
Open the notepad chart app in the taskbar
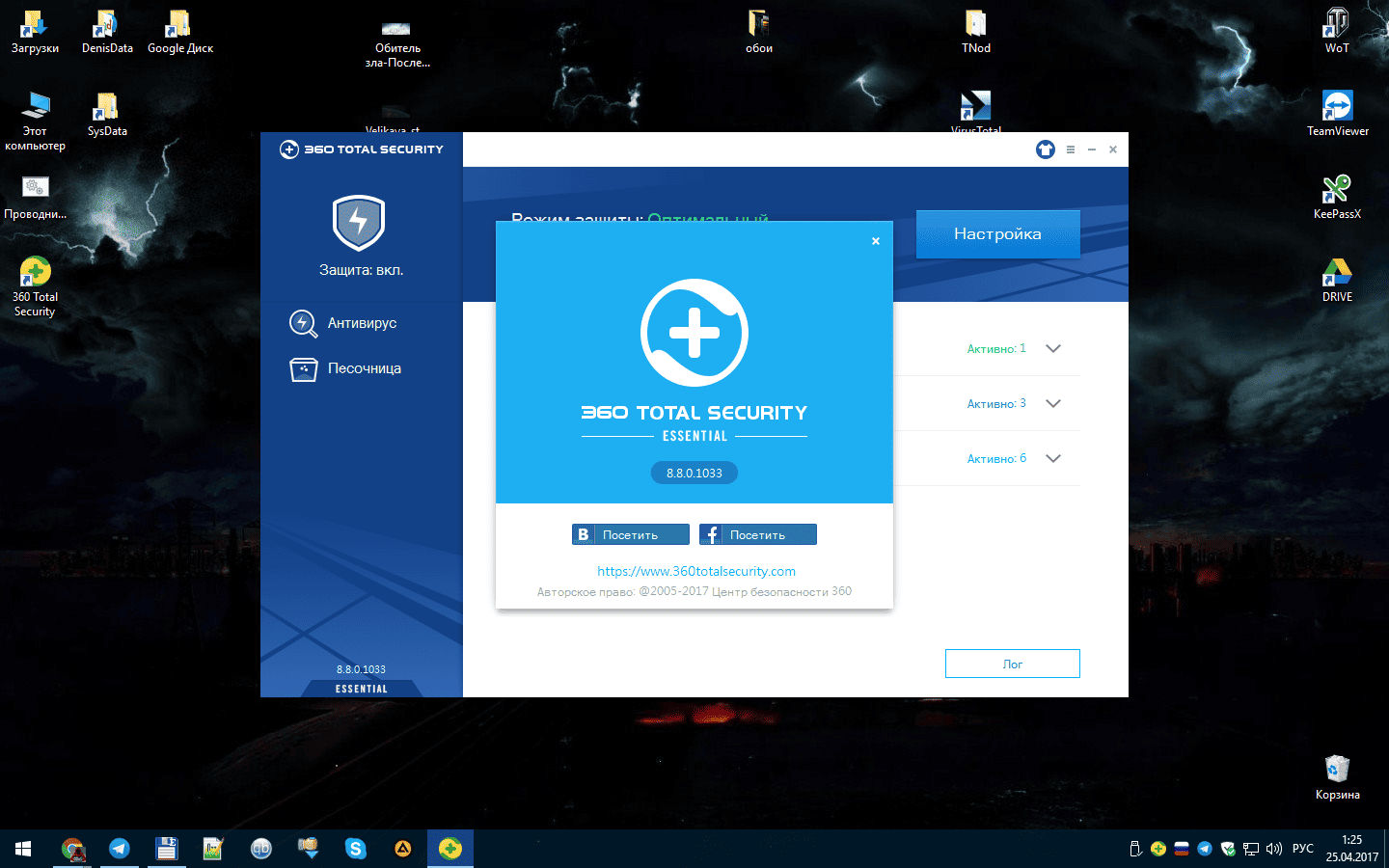[213, 849]
